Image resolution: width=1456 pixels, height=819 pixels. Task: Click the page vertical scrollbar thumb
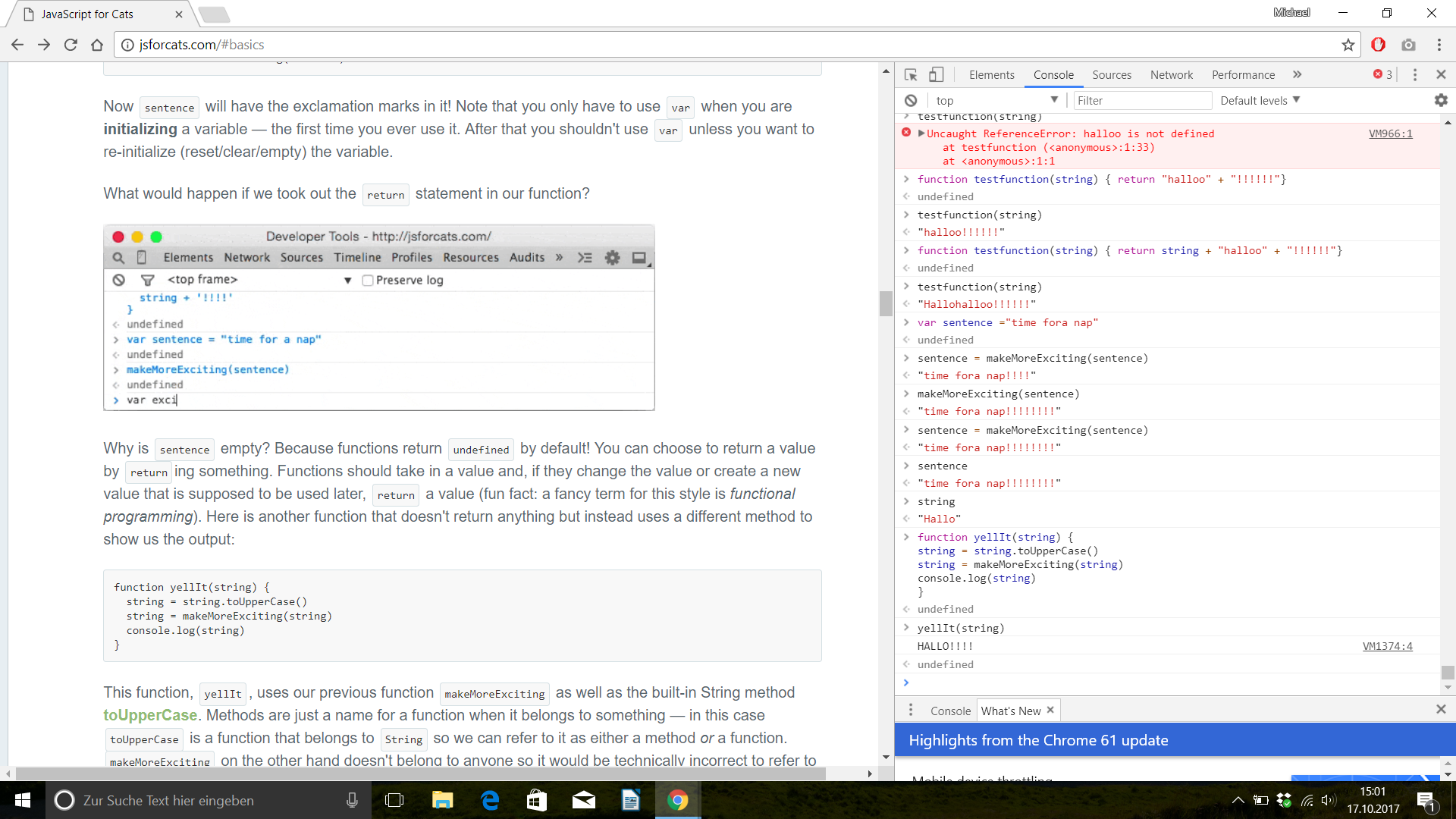886,303
